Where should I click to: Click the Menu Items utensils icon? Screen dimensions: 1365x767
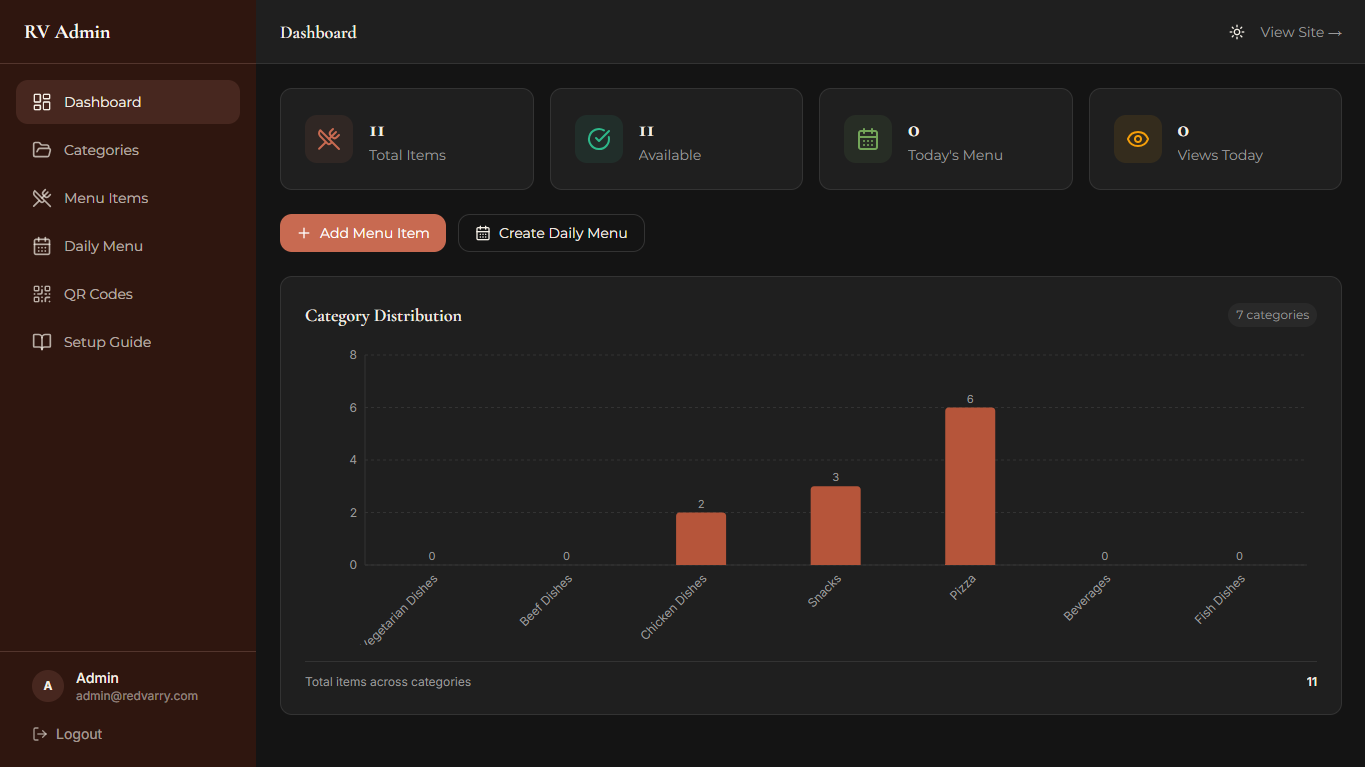(42, 198)
